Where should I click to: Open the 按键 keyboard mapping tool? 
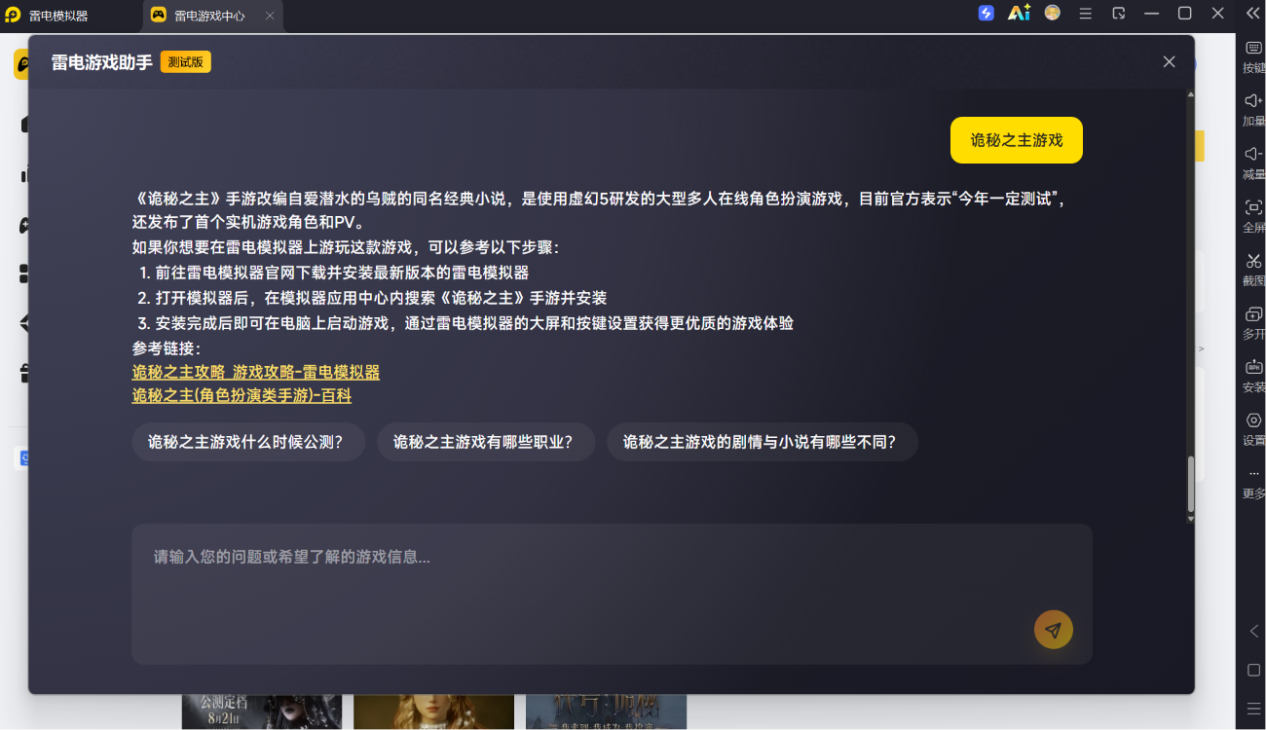1253,56
